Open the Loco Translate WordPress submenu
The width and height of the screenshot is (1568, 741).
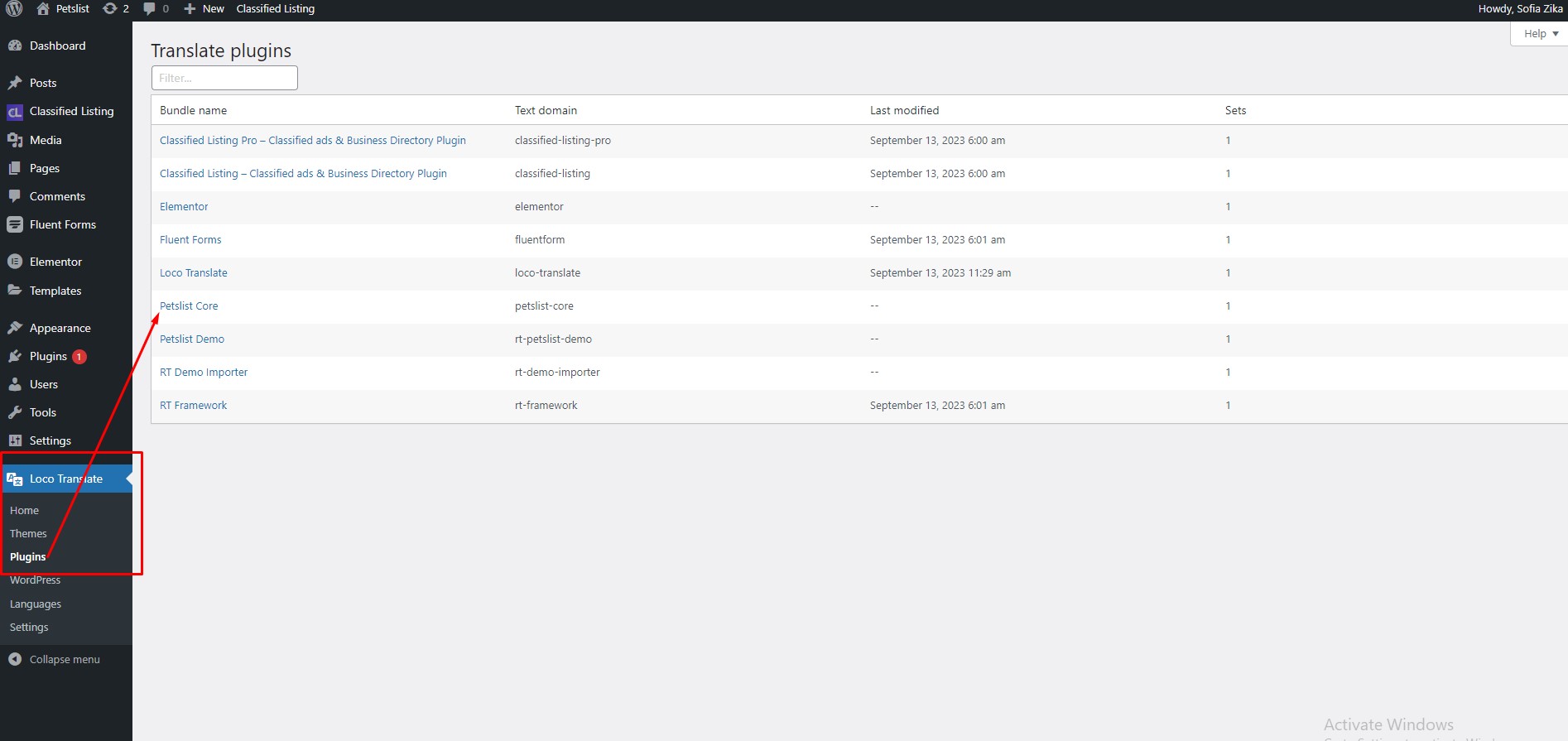click(x=35, y=580)
